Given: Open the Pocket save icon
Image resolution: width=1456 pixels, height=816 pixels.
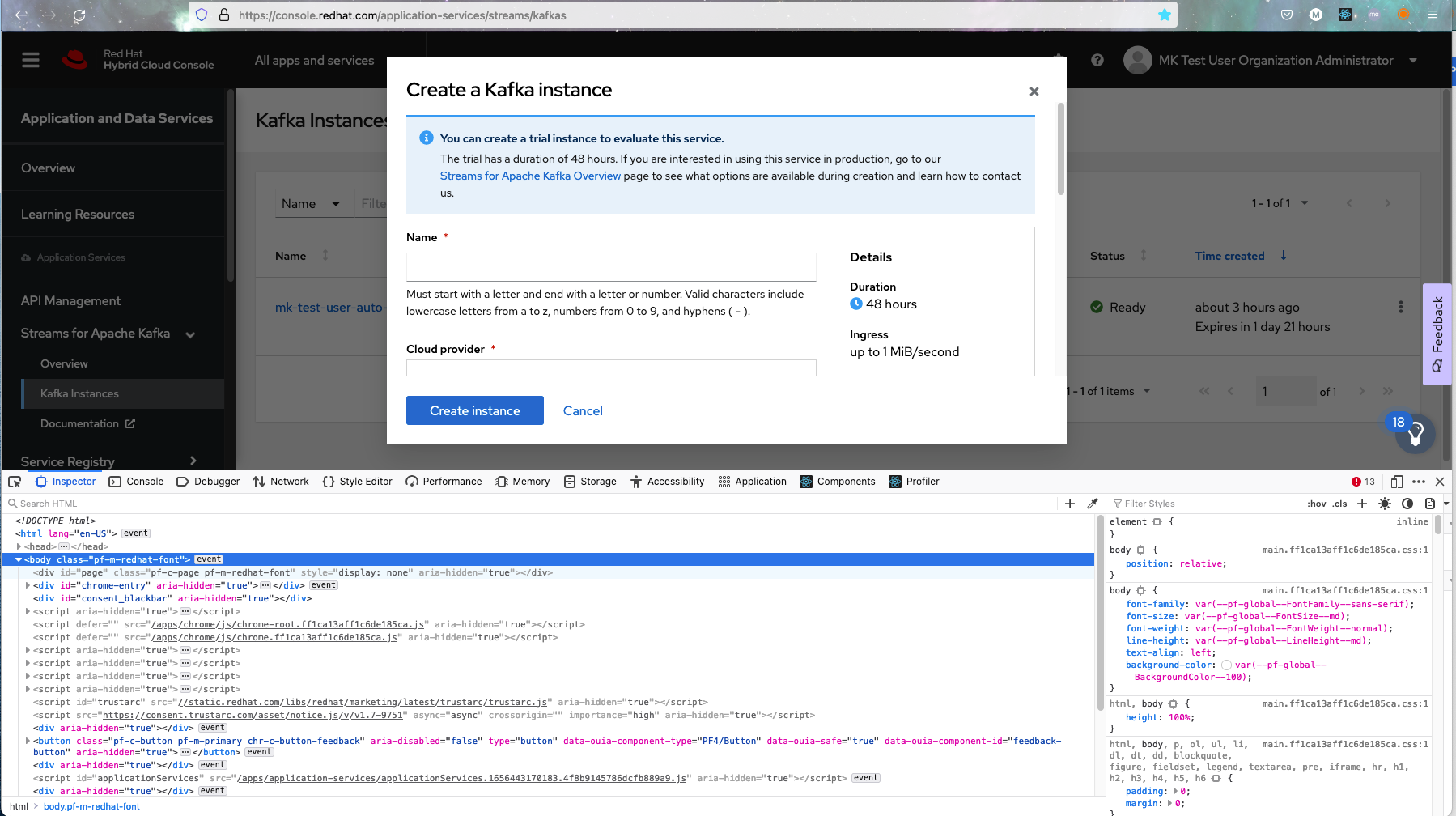Looking at the screenshot, I should 1287,15.
